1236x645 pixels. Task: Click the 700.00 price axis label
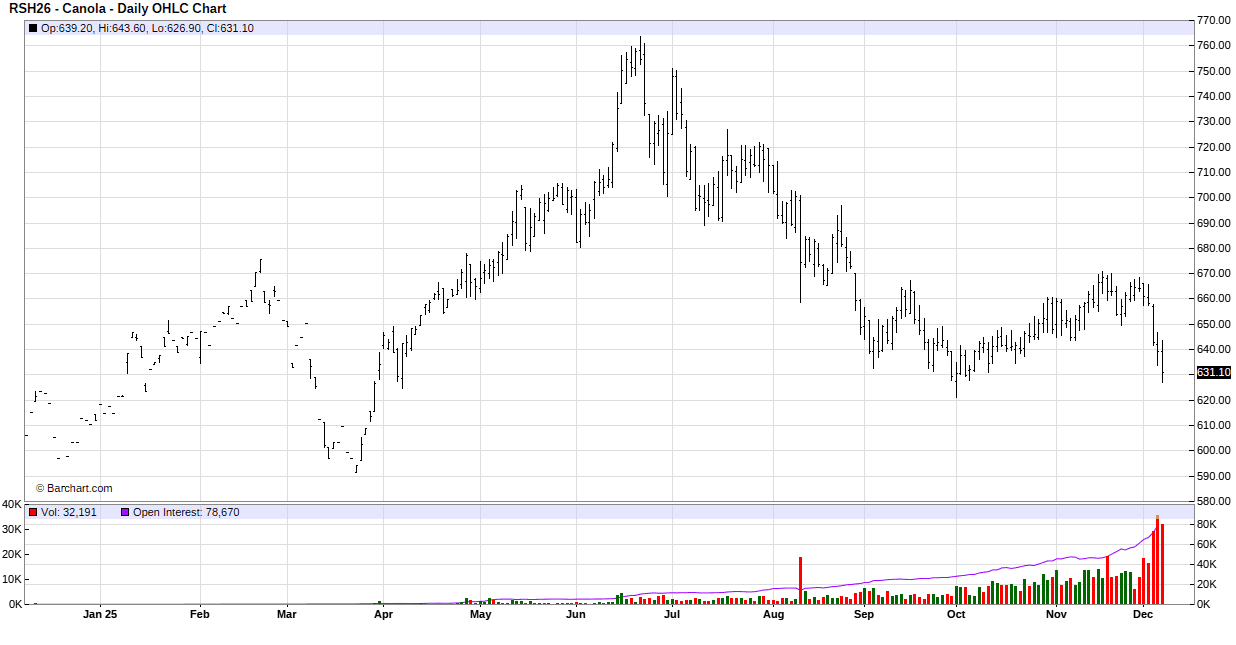point(1213,197)
